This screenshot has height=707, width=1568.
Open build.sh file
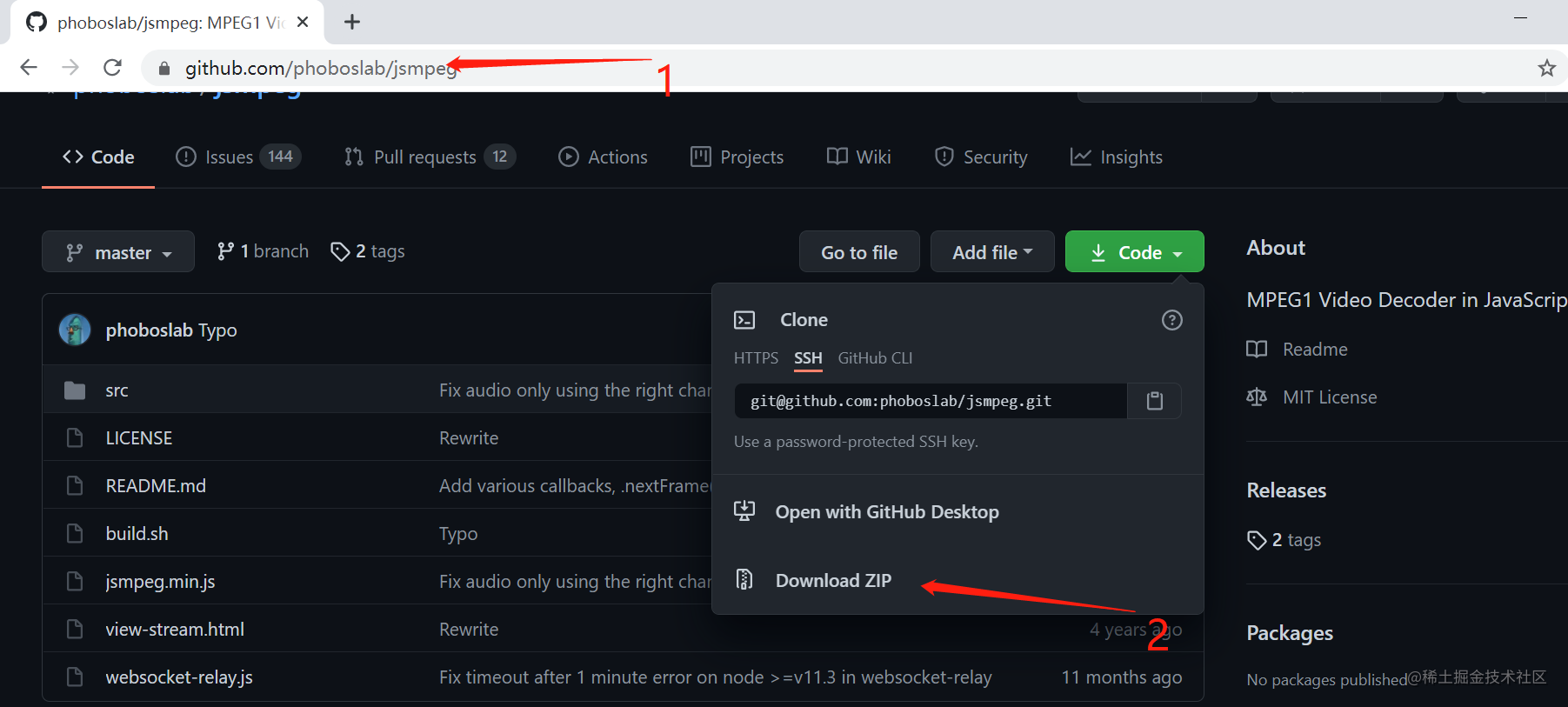tap(137, 534)
